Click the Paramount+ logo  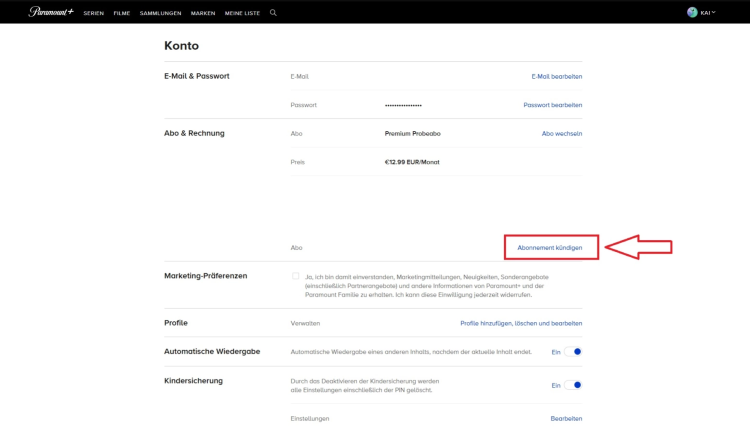[x=51, y=12]
